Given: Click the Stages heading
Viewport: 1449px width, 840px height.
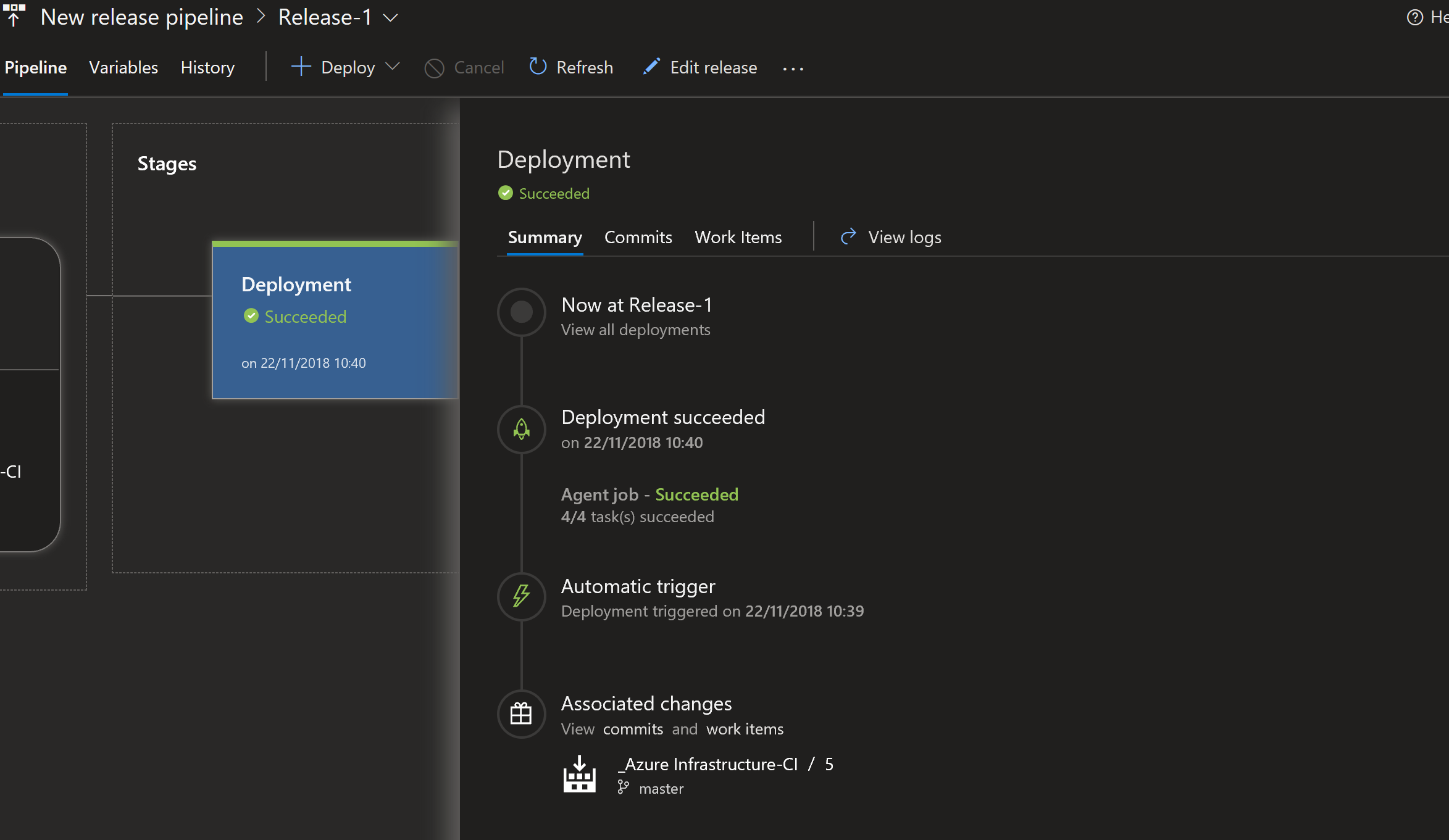Looking at the screenshot, I should point(167,164).
